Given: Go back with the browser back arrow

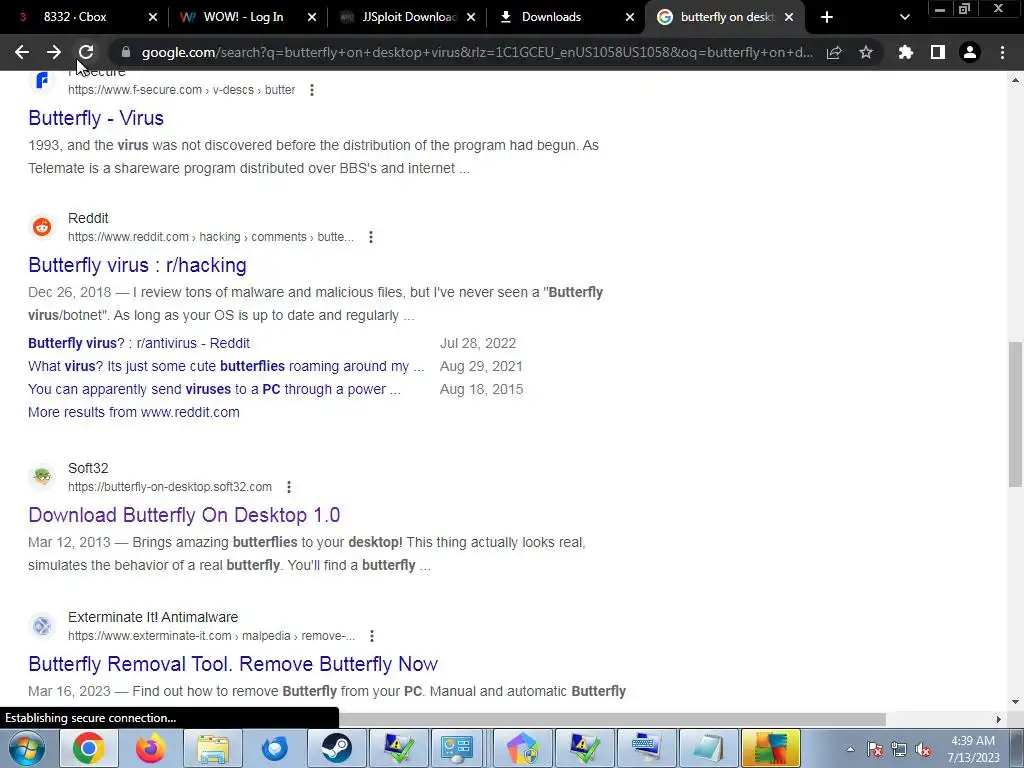Looking at the screenshot, I should coord(22,52).
